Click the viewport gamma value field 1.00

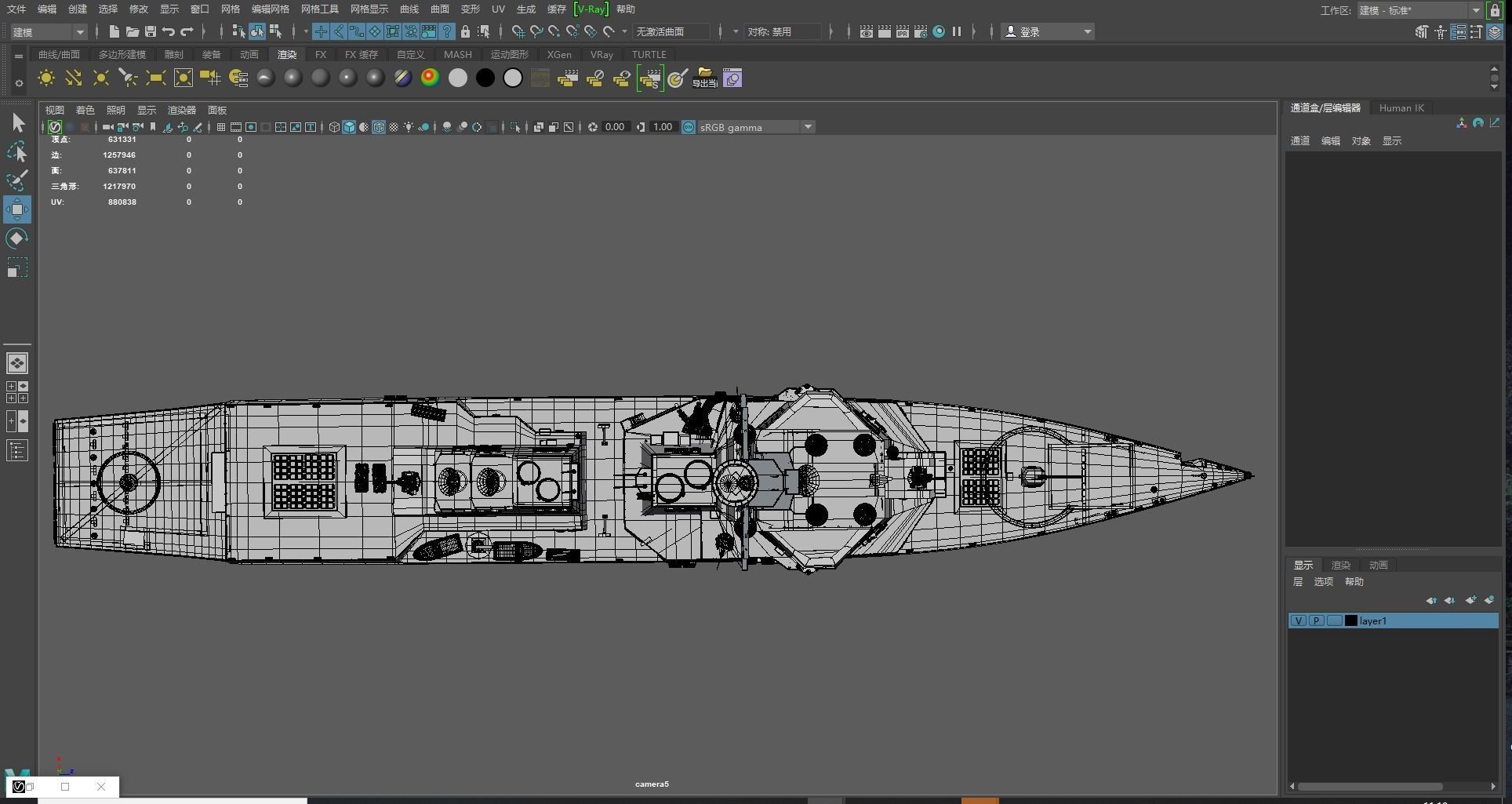663,127
